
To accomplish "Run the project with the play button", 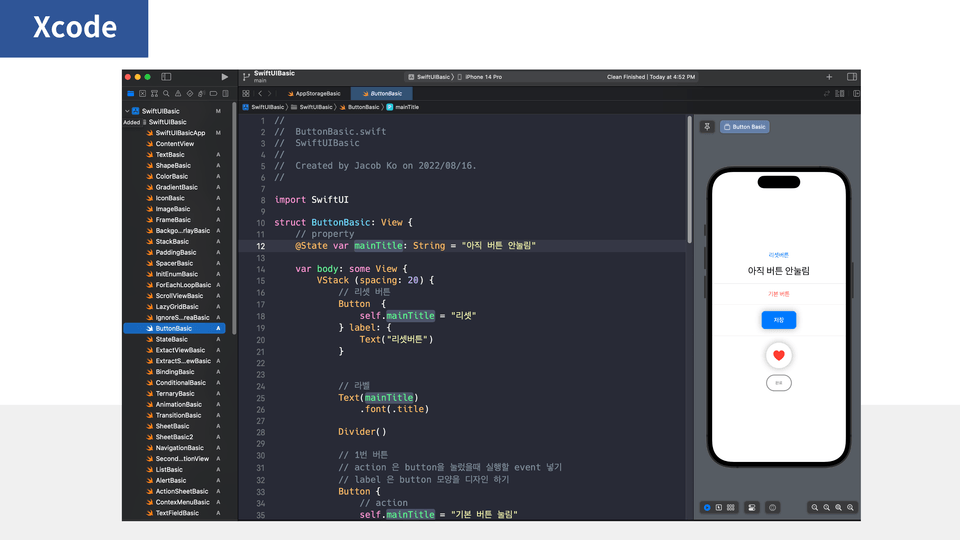I will (225, 77).
